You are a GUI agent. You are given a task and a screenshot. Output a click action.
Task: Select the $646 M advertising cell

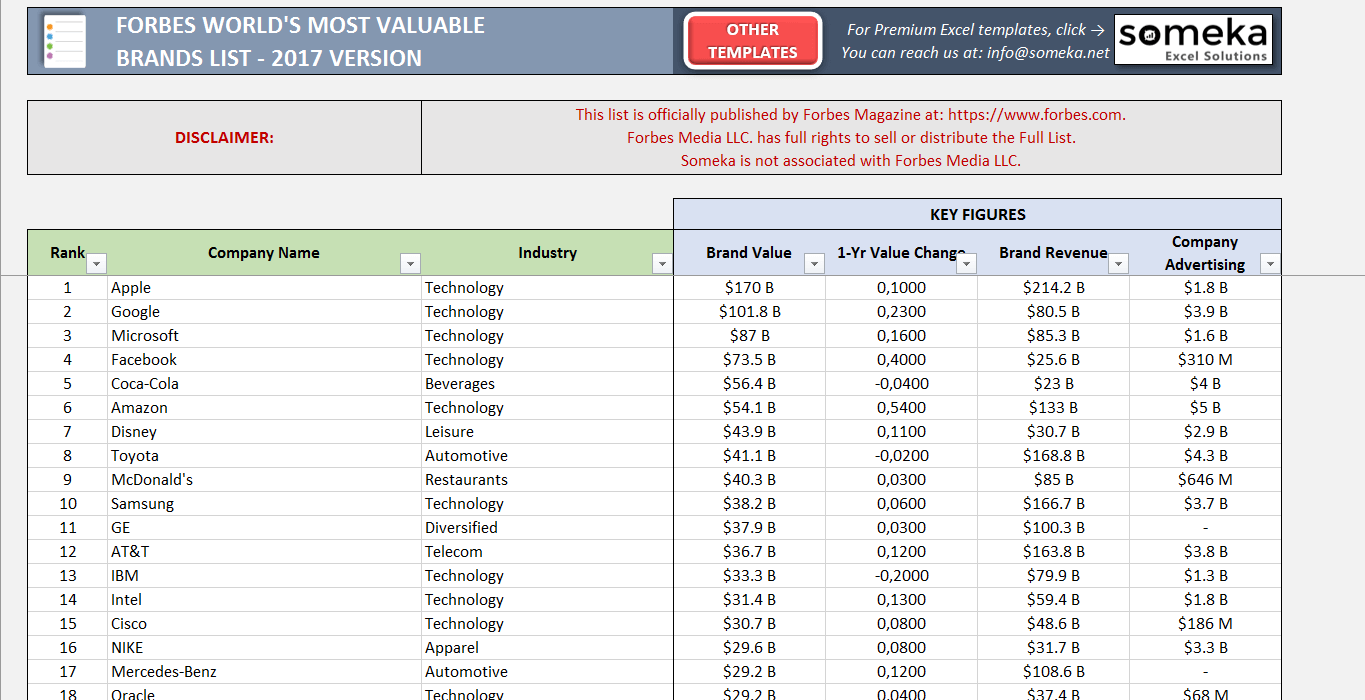(x=1205, y=480)
